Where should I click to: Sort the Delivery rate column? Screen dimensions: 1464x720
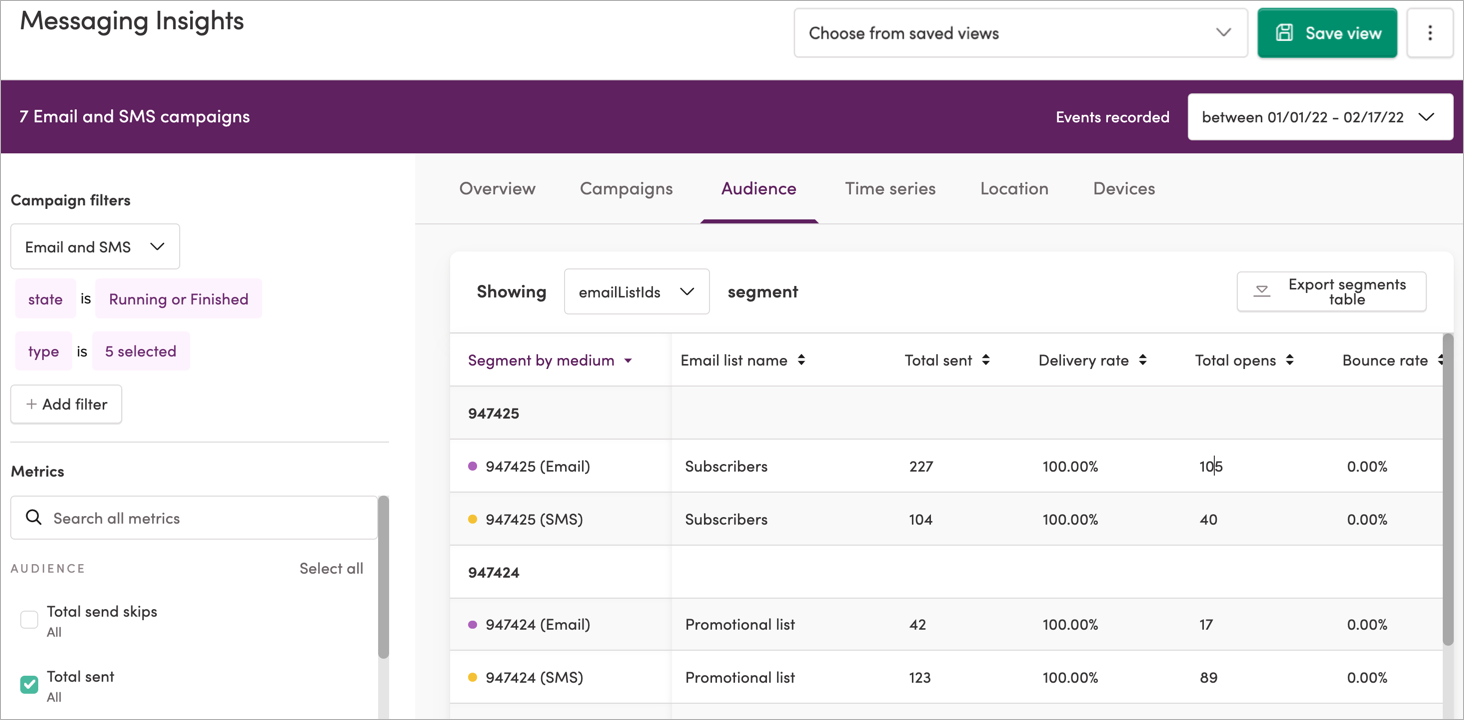click(x=1142, y=360)
